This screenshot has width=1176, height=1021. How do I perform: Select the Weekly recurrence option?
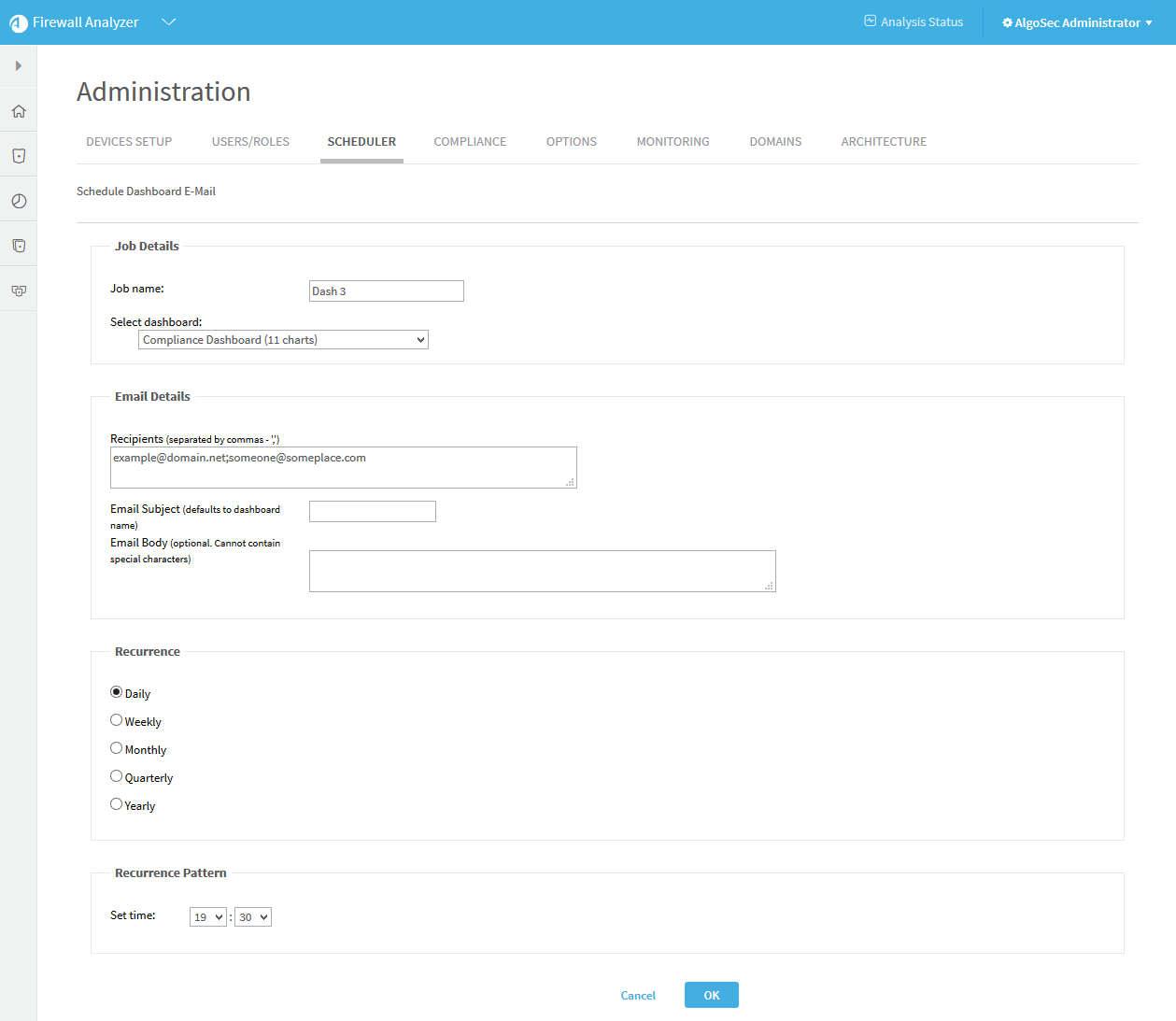coord(117,720)
